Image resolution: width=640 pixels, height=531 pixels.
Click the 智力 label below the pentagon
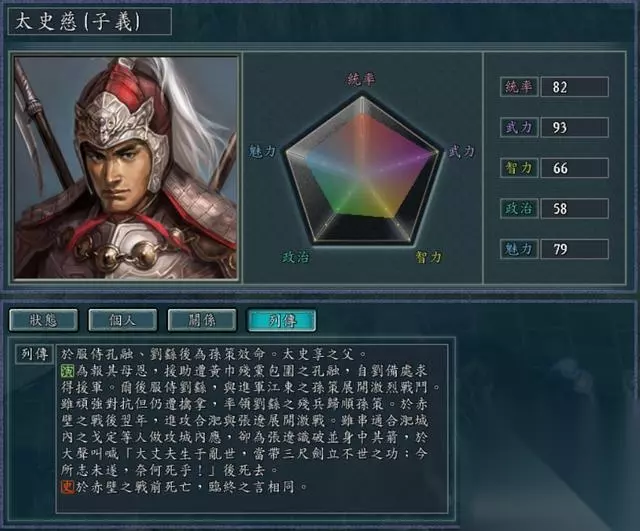click(x=429, y=257)
